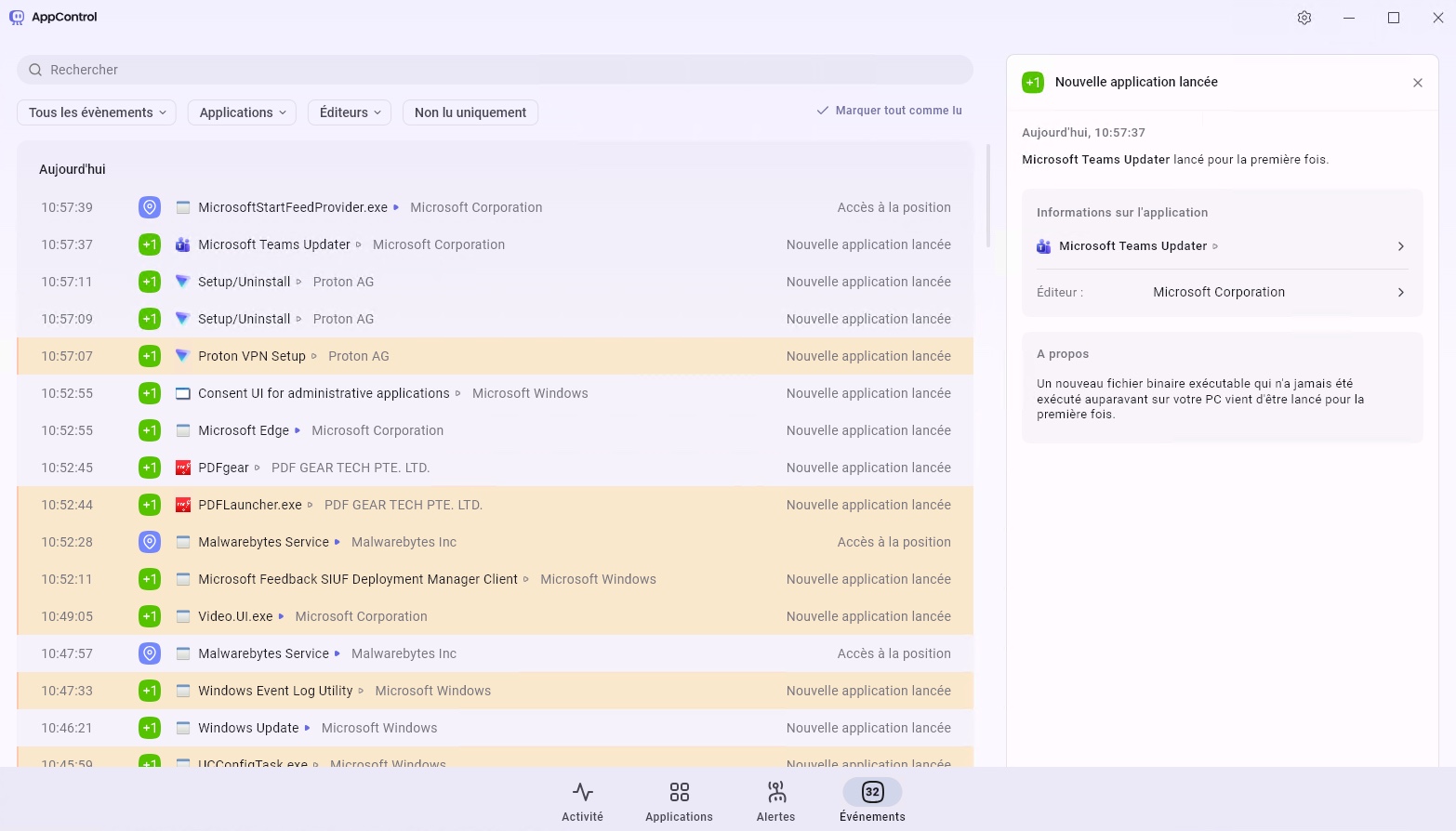This screenshot has width=1456, height=831.
Task: Click the Aujourd'hui group header
Action: 73,169
